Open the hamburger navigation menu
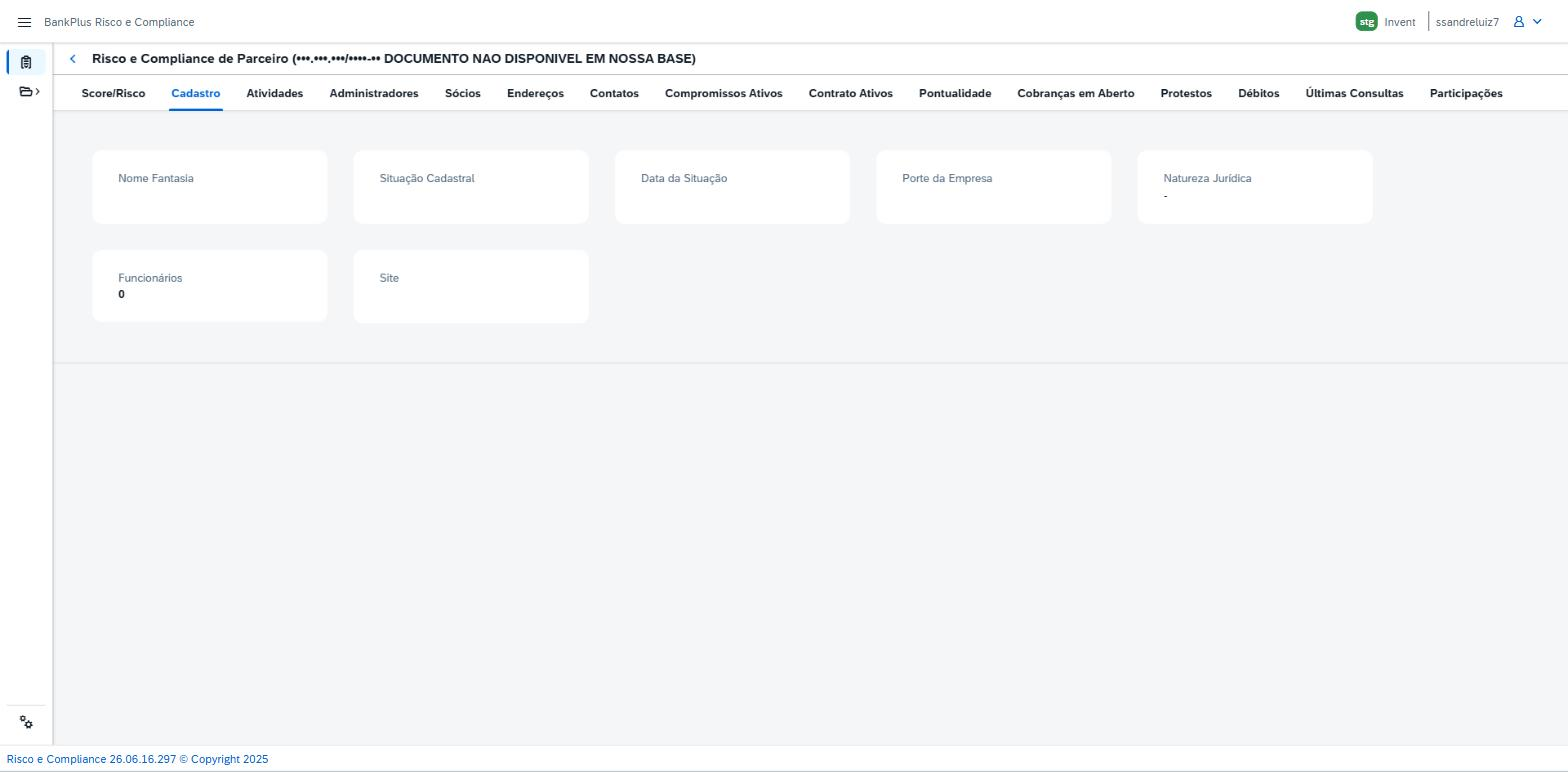Viewport: 1568px width, 772px height. tap(25, 22)
